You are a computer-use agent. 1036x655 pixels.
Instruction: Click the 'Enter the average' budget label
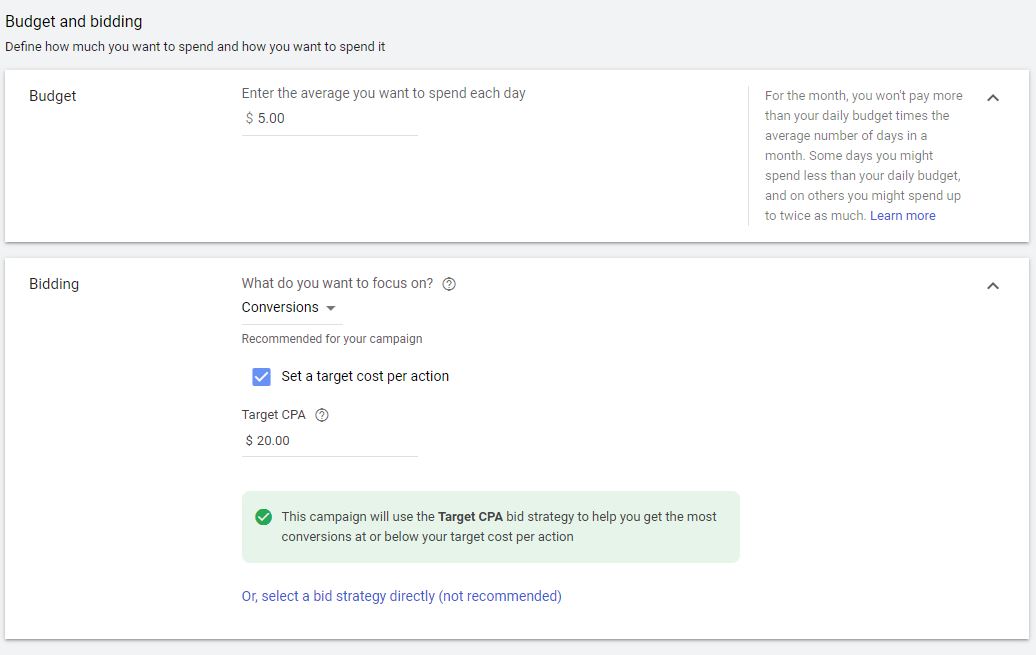(383, 93)
